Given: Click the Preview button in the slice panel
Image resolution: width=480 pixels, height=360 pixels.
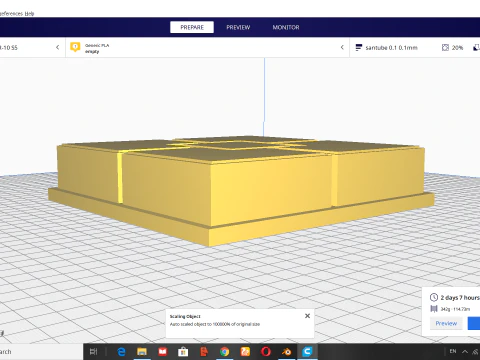Looking at the screenshot, I should [x=446, y=323].
